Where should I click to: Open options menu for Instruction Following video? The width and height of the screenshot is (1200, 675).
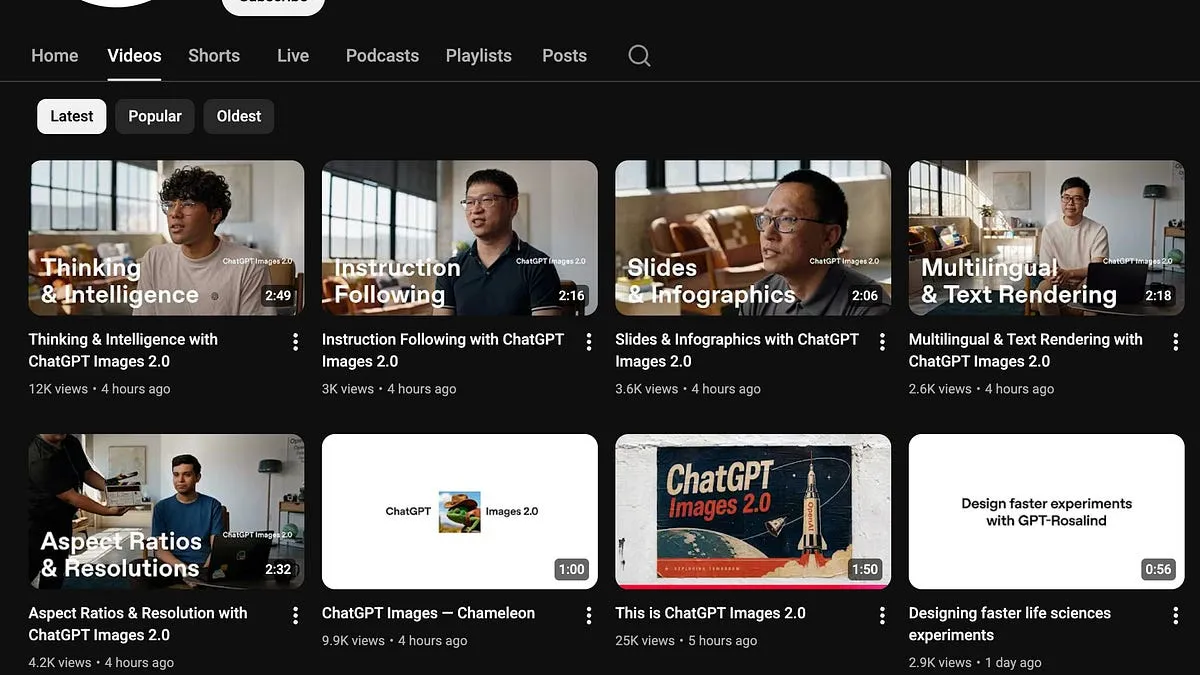[589, 342]
